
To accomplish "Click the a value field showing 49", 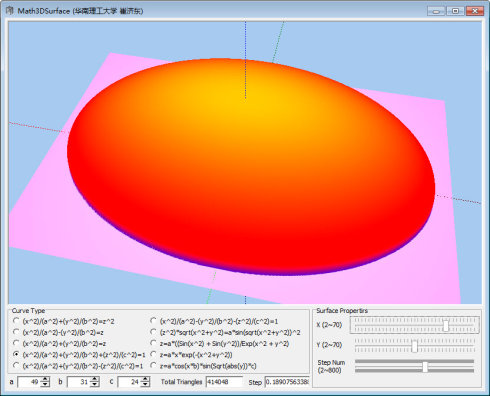I will coord(29,382).
